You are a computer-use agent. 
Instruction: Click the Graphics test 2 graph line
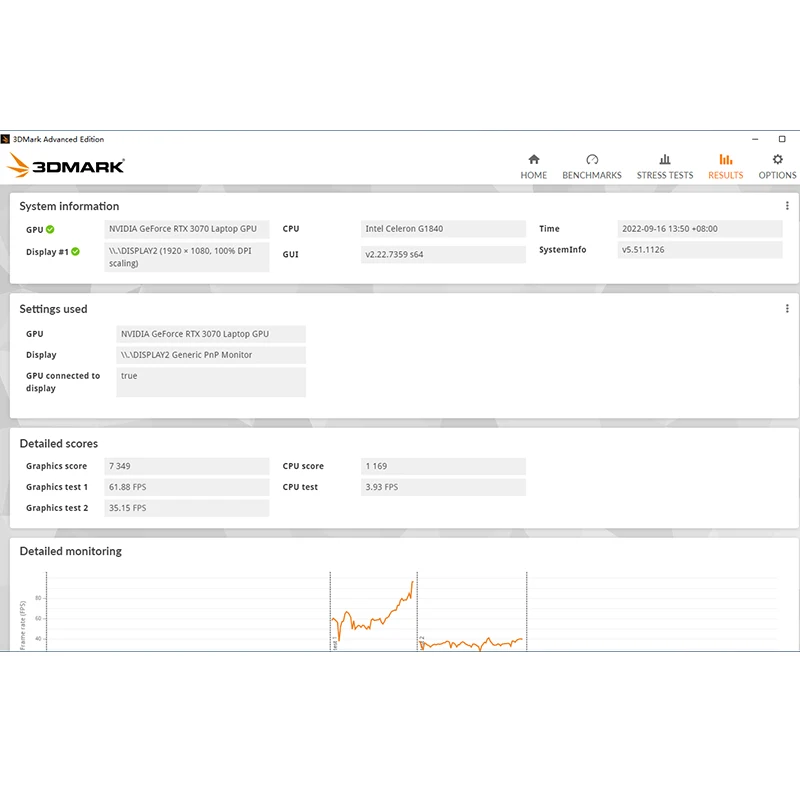tap(472, 644)
